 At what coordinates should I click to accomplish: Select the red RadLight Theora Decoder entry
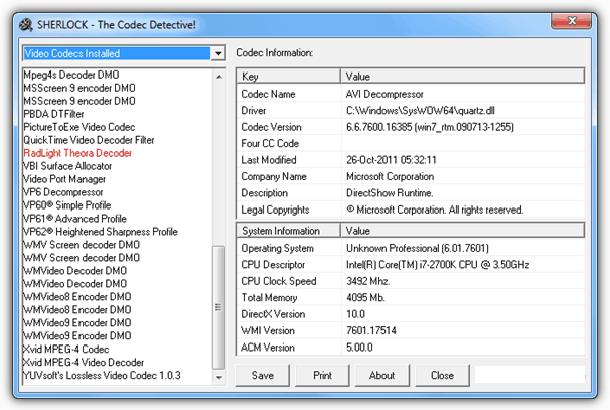[x=77, y=153]
